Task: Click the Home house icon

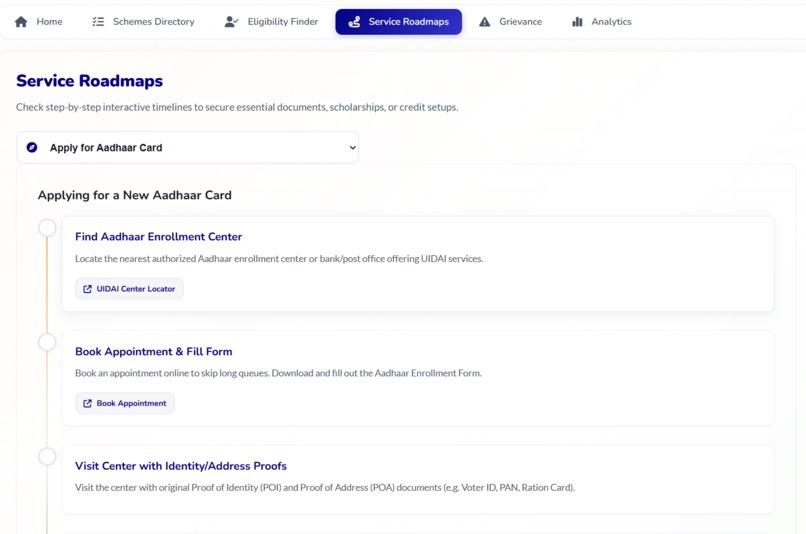Action: pos(21,22)
